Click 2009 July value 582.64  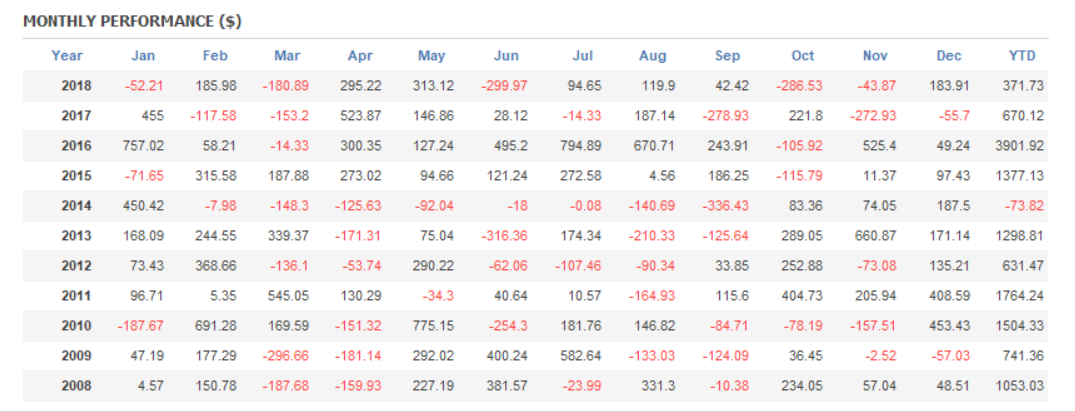pos(580,356)
